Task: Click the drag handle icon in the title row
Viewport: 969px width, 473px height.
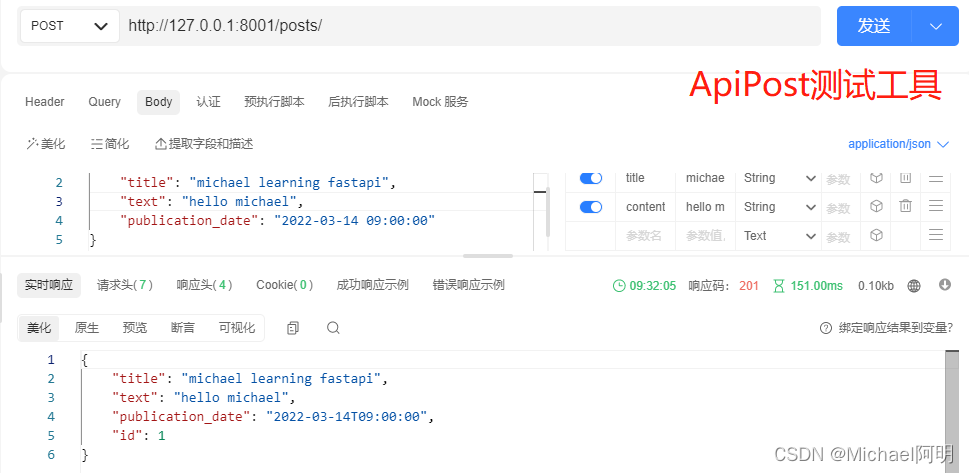Action: click(936, 178)
